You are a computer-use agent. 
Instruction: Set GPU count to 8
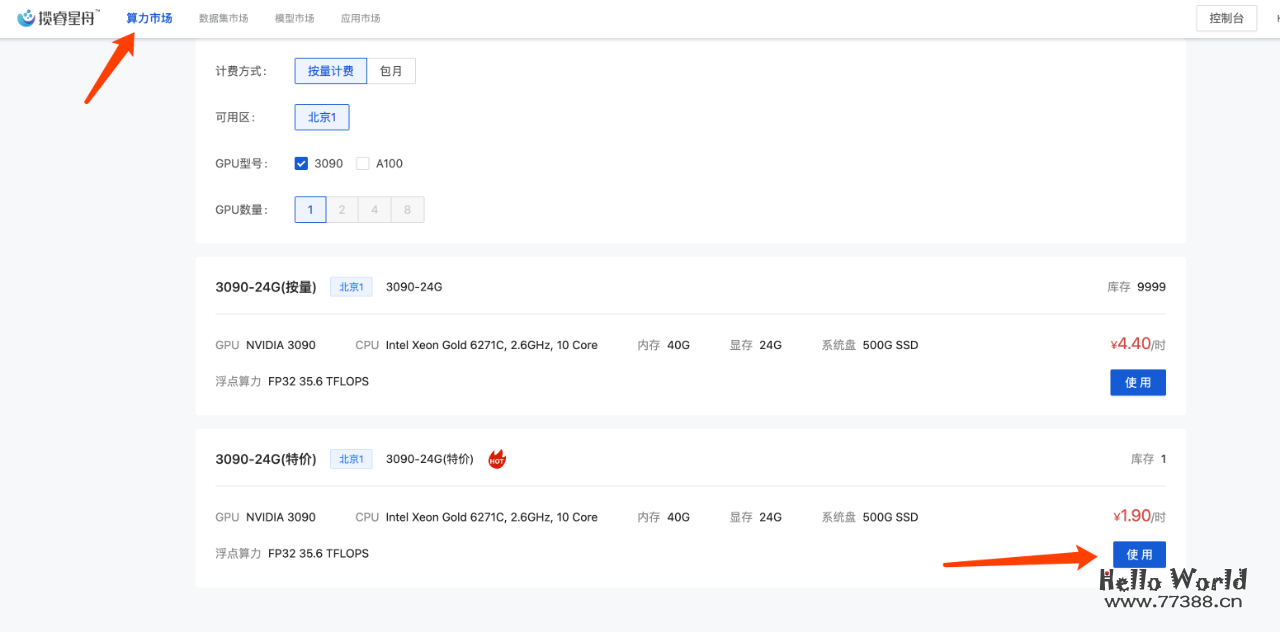point(407,209)
